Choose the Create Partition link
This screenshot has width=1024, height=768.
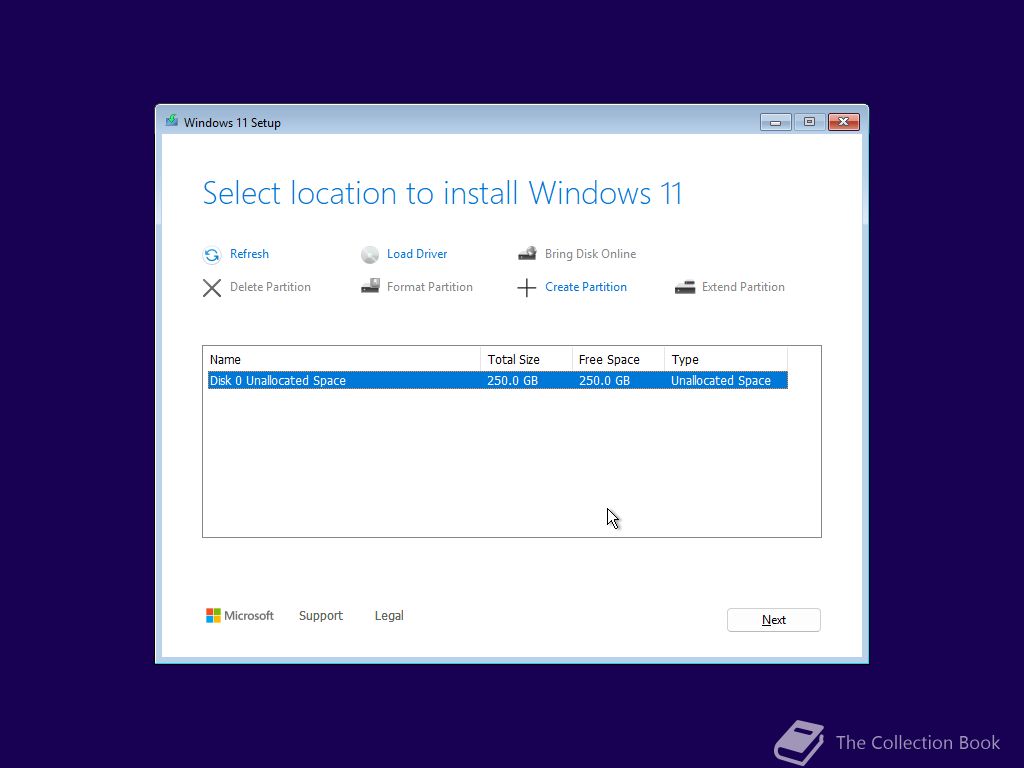pyautogui.click(x=586, y=287)
